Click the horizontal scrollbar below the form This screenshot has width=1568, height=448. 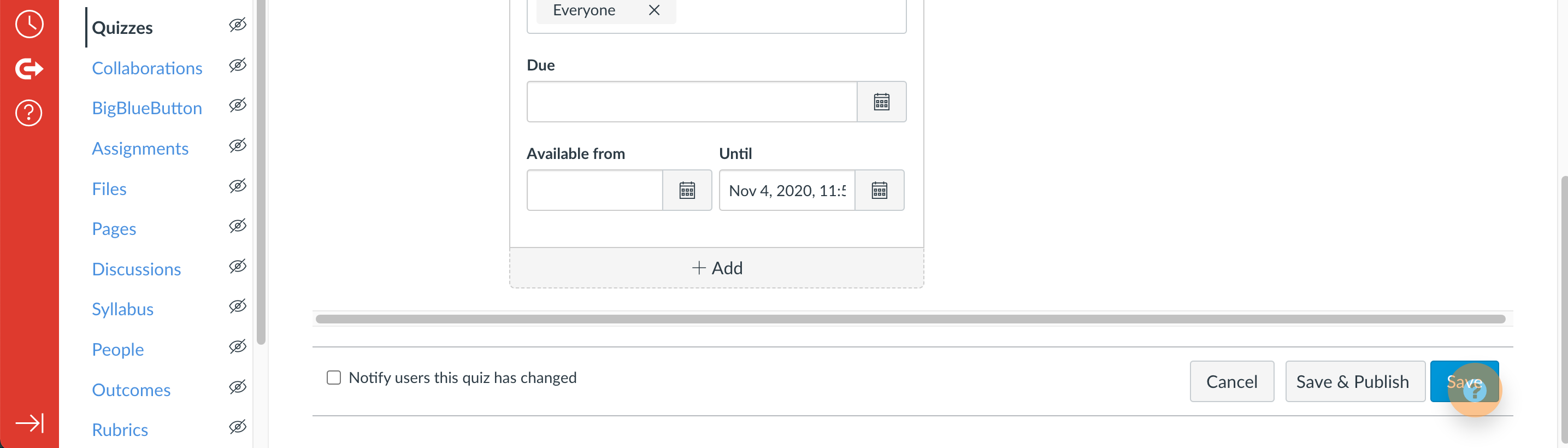[x=910, y=319]
